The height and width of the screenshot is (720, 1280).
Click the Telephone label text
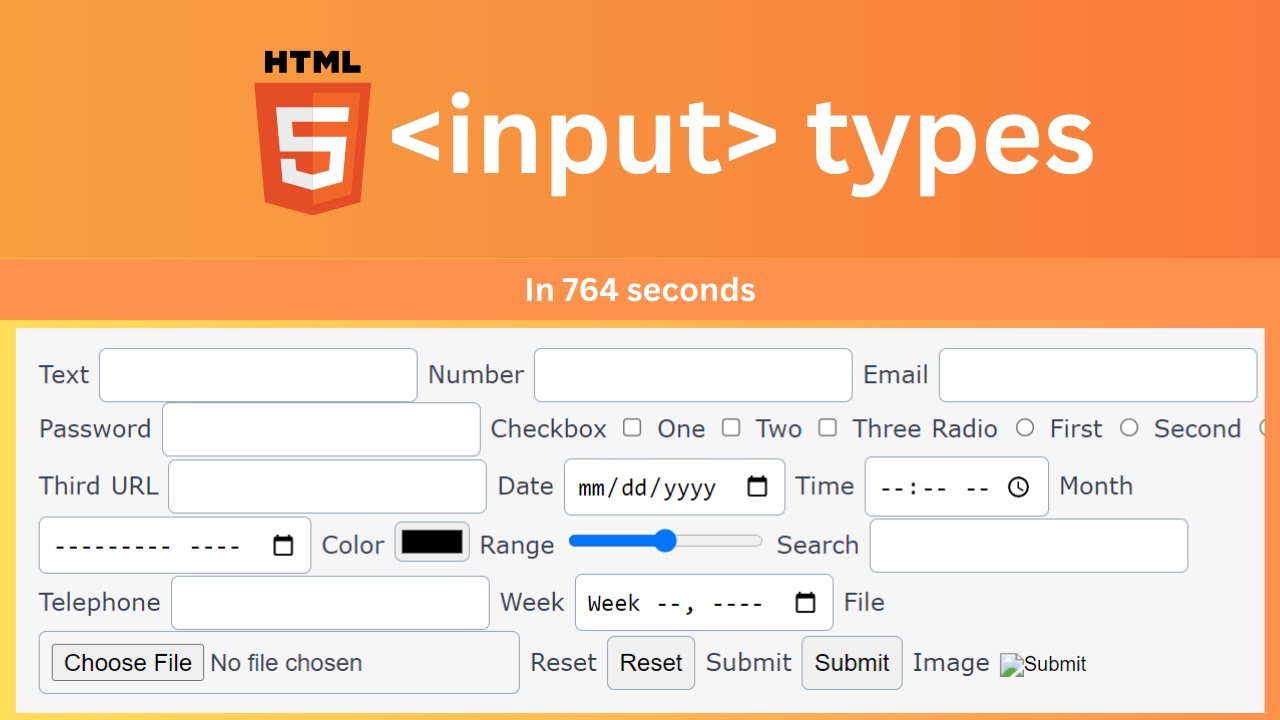pyautogui.click(x=99, y=603)
